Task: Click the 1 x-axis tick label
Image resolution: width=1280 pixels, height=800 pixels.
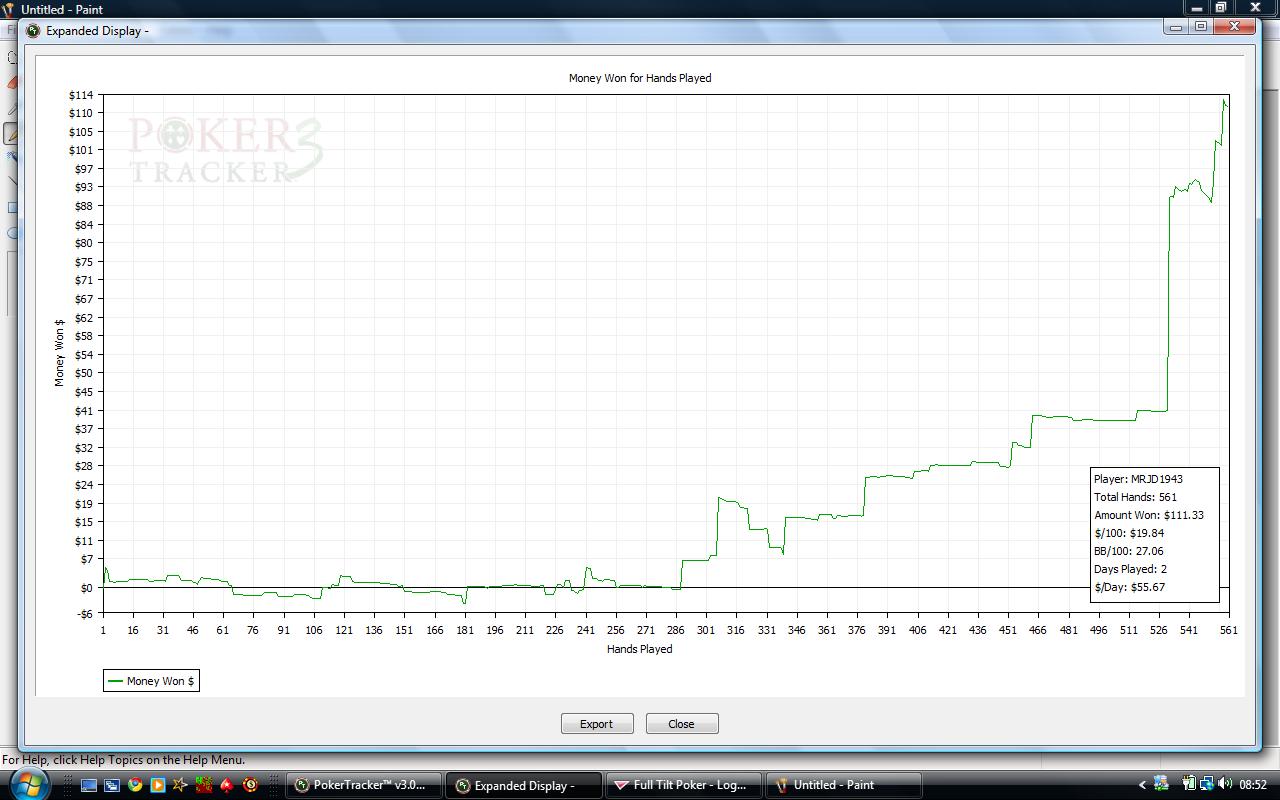Action: click(103, 630)
